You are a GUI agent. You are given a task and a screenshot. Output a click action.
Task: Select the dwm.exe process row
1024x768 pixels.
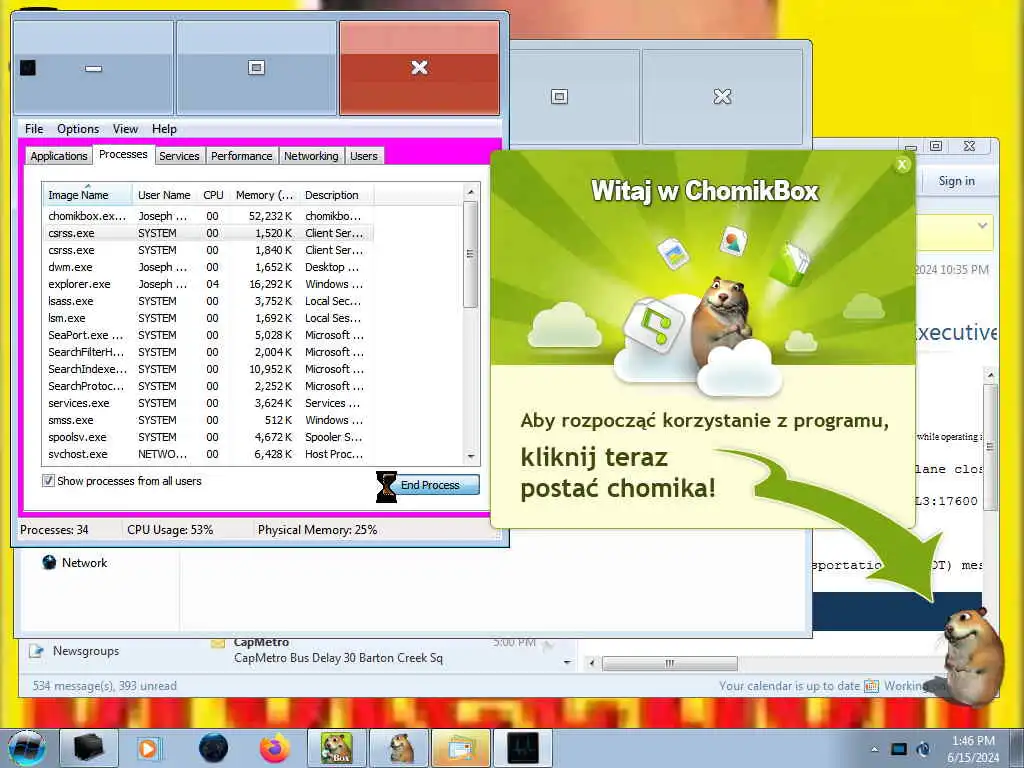tap(208, 267)
